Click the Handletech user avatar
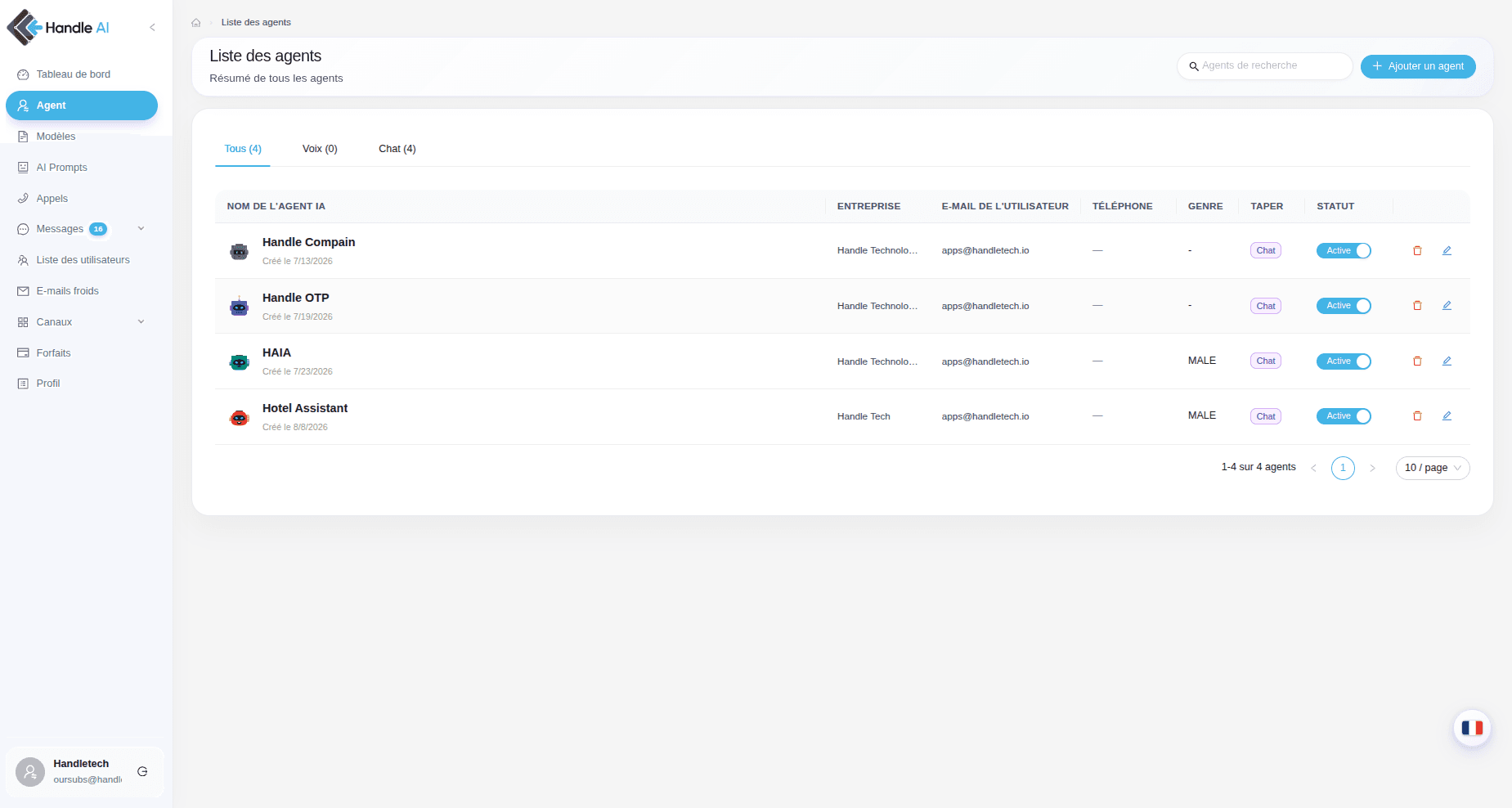1512x808 pixels. pos(30,771)
